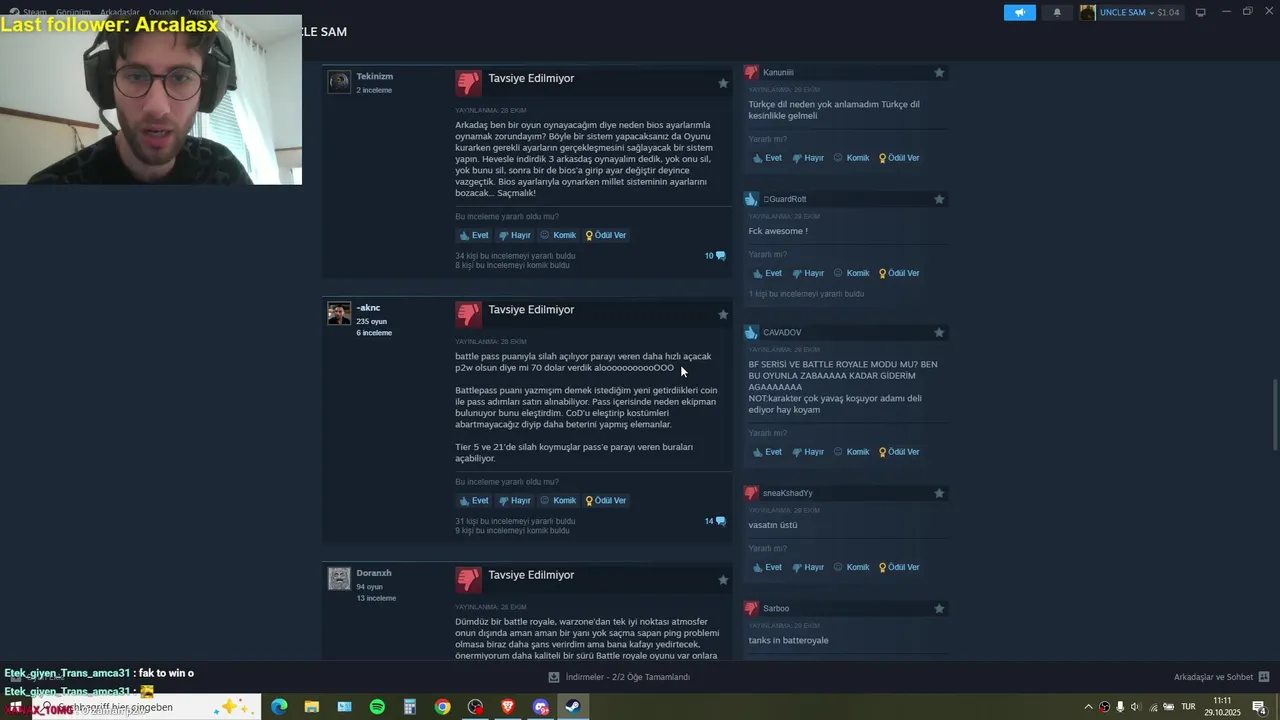Open Google Chrome from the taskbar
The height and width of the screenshot is (720, 1280).
coord(442,707)
